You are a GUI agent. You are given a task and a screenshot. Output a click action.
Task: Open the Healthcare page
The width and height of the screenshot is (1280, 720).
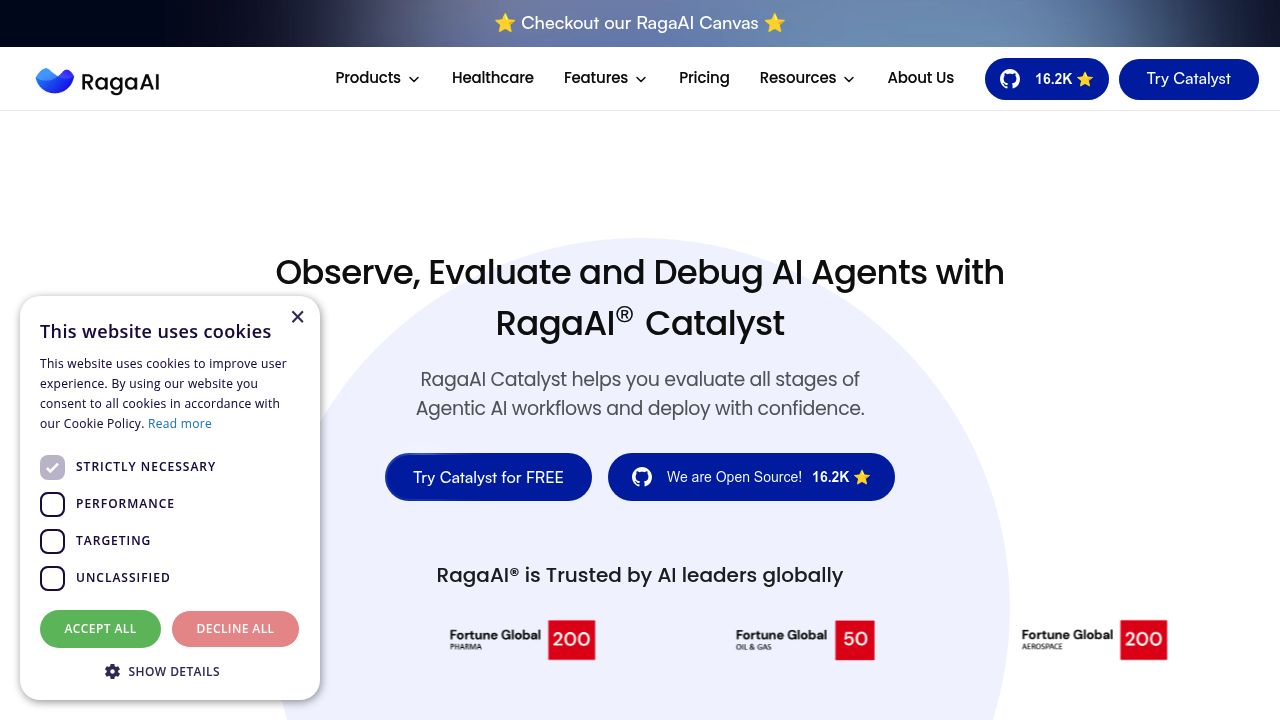[493, 78]
